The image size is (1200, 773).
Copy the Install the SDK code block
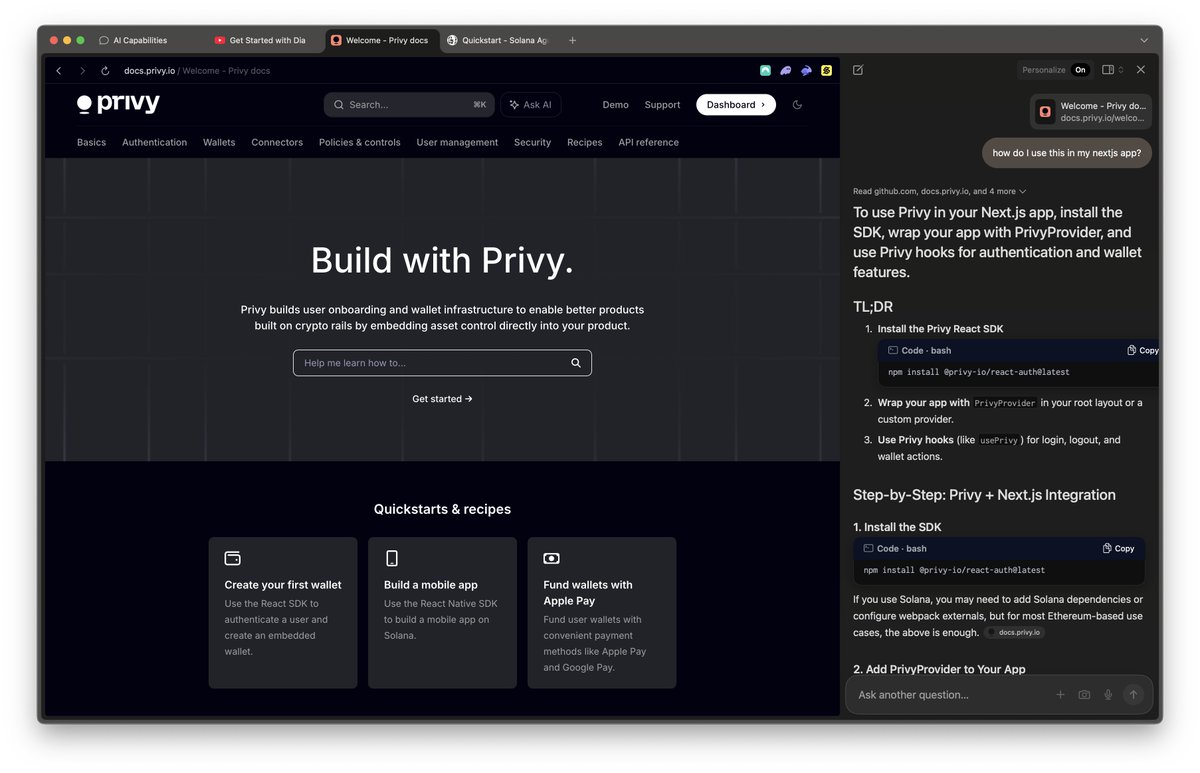point(1119,549)
